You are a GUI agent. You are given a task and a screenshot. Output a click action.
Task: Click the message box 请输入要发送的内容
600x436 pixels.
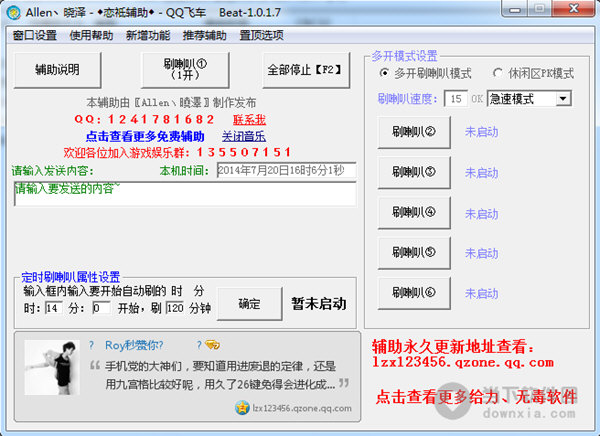click(x=185, y=194)
